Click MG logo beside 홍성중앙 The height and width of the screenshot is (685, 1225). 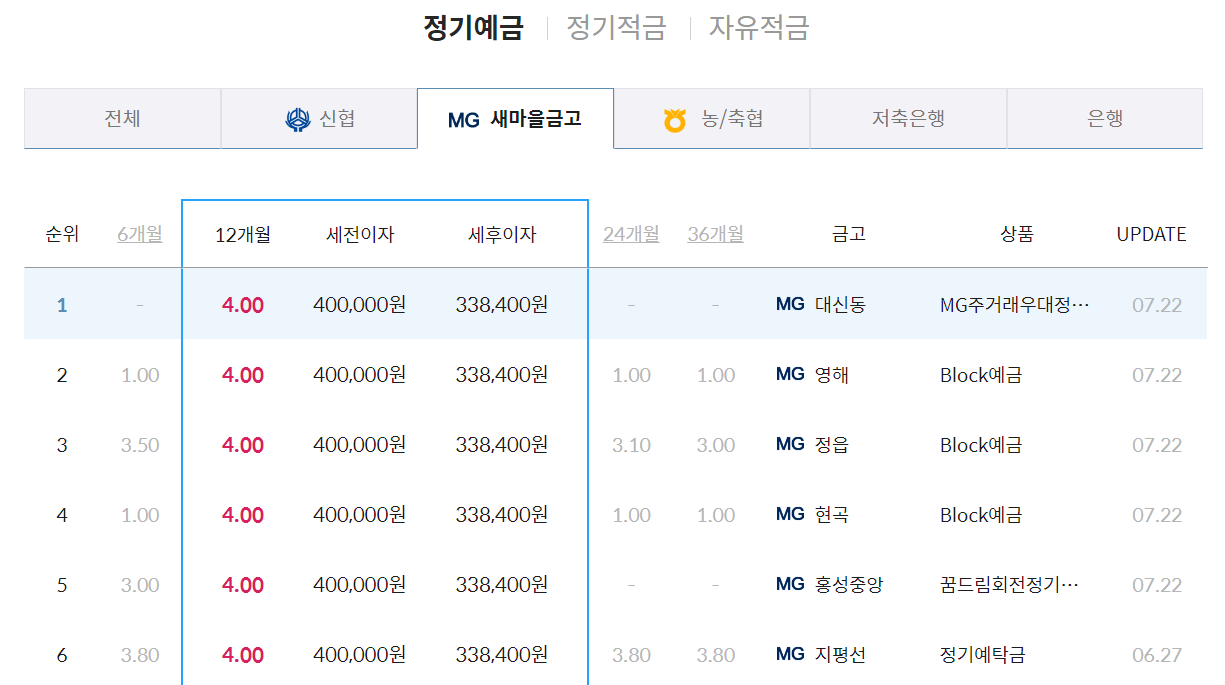coord(790,584)
